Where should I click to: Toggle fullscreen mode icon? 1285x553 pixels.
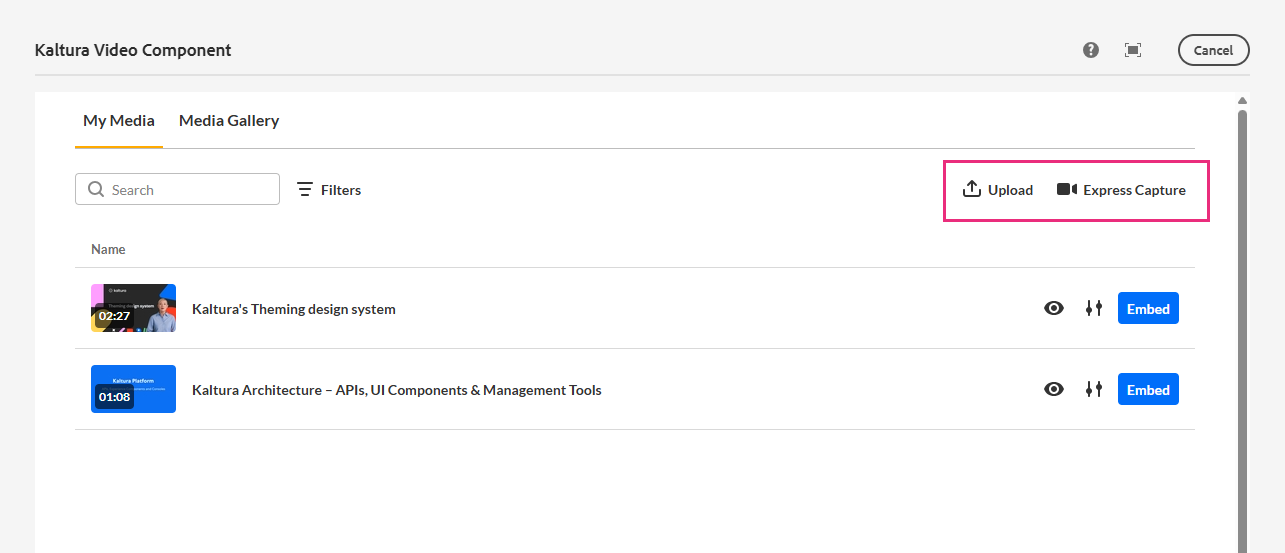pyautogui.click(x=1133, y=50)
